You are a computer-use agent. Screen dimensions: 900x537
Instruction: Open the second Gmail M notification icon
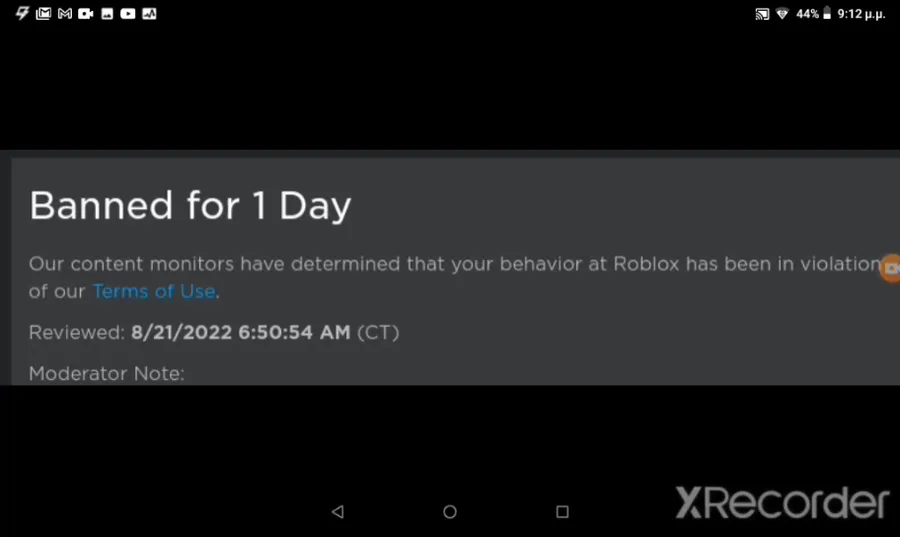(65, 13)
